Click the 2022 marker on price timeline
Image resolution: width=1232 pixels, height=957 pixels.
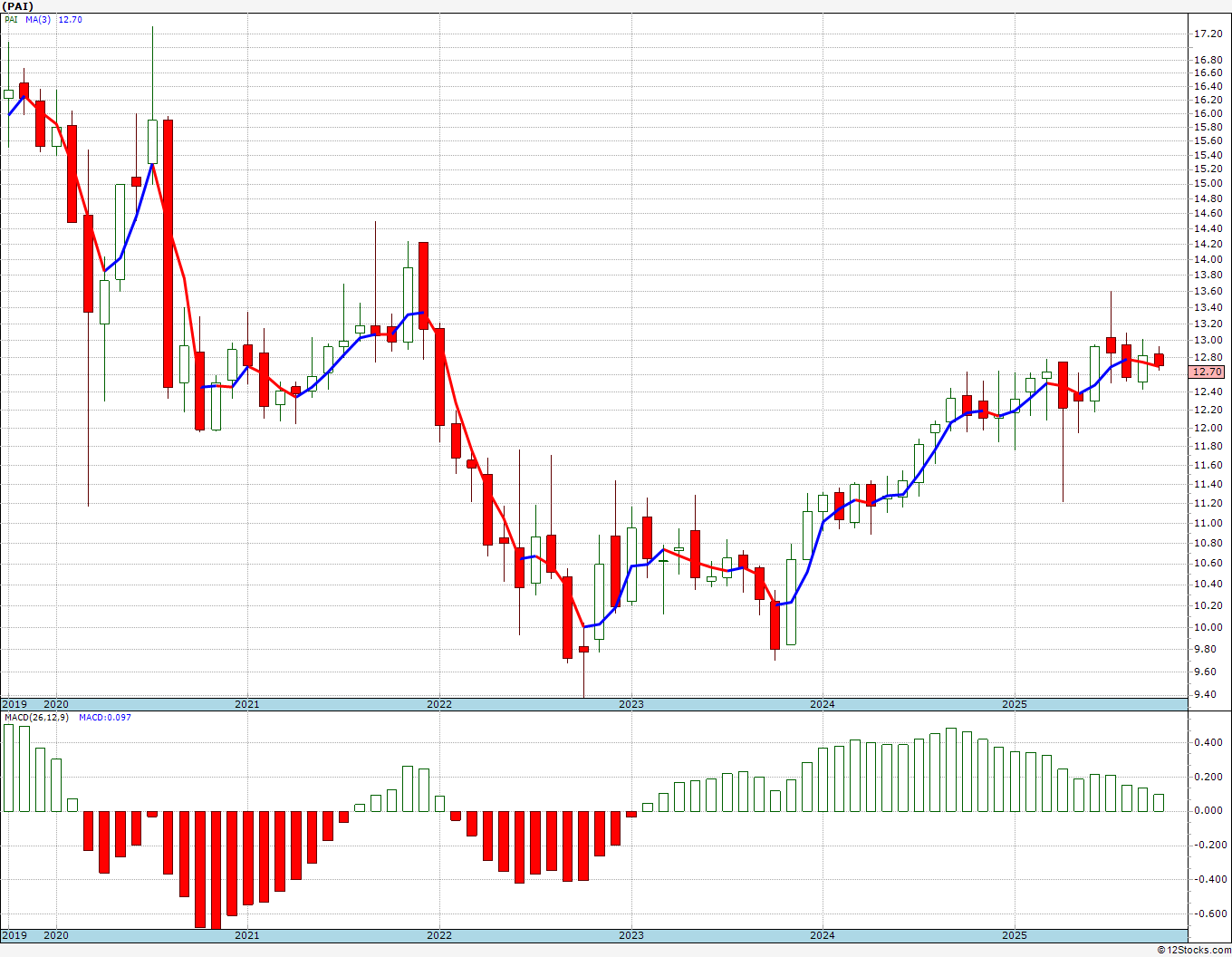[x=438, y=704]
